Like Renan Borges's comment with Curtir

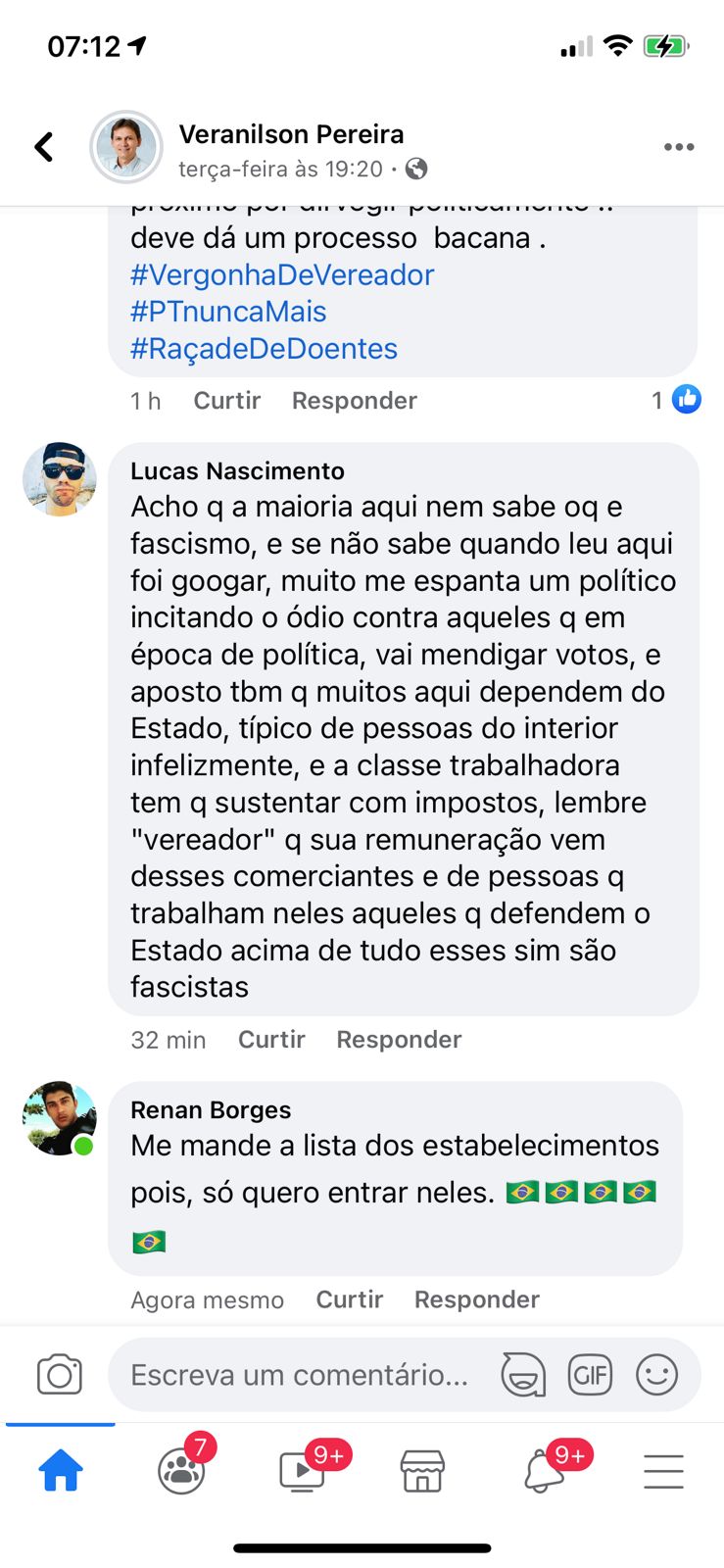pos(349,1299)
